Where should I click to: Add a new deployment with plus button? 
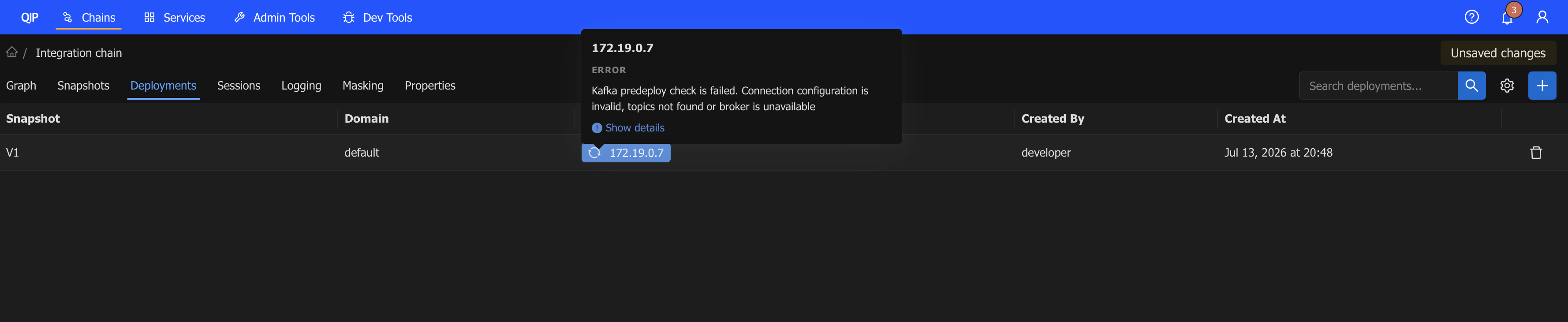1542,86
